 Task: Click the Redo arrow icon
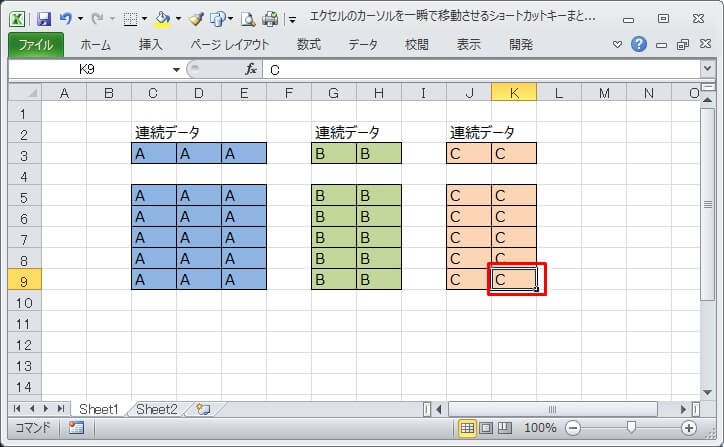[x=97, y=19]
